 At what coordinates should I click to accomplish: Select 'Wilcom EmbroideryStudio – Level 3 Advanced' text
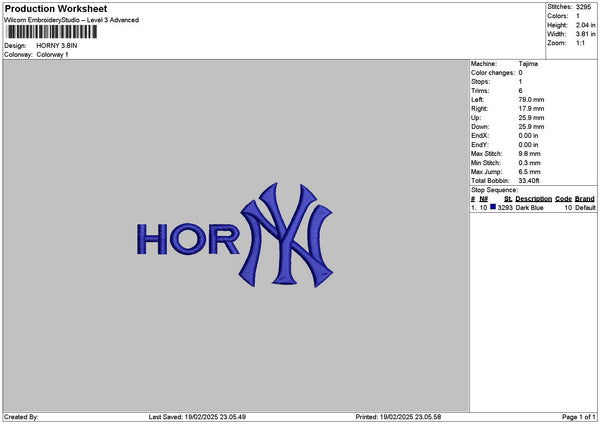72,20
